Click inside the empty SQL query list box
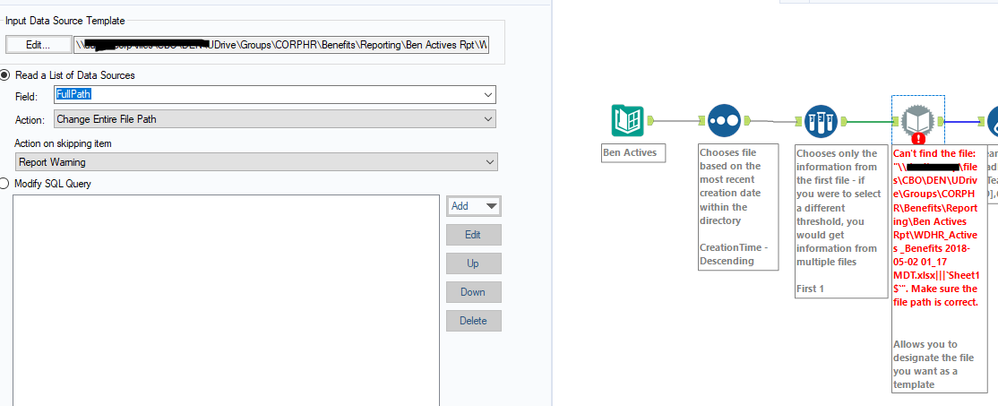The image size is (998, 406). coord(225,300)
